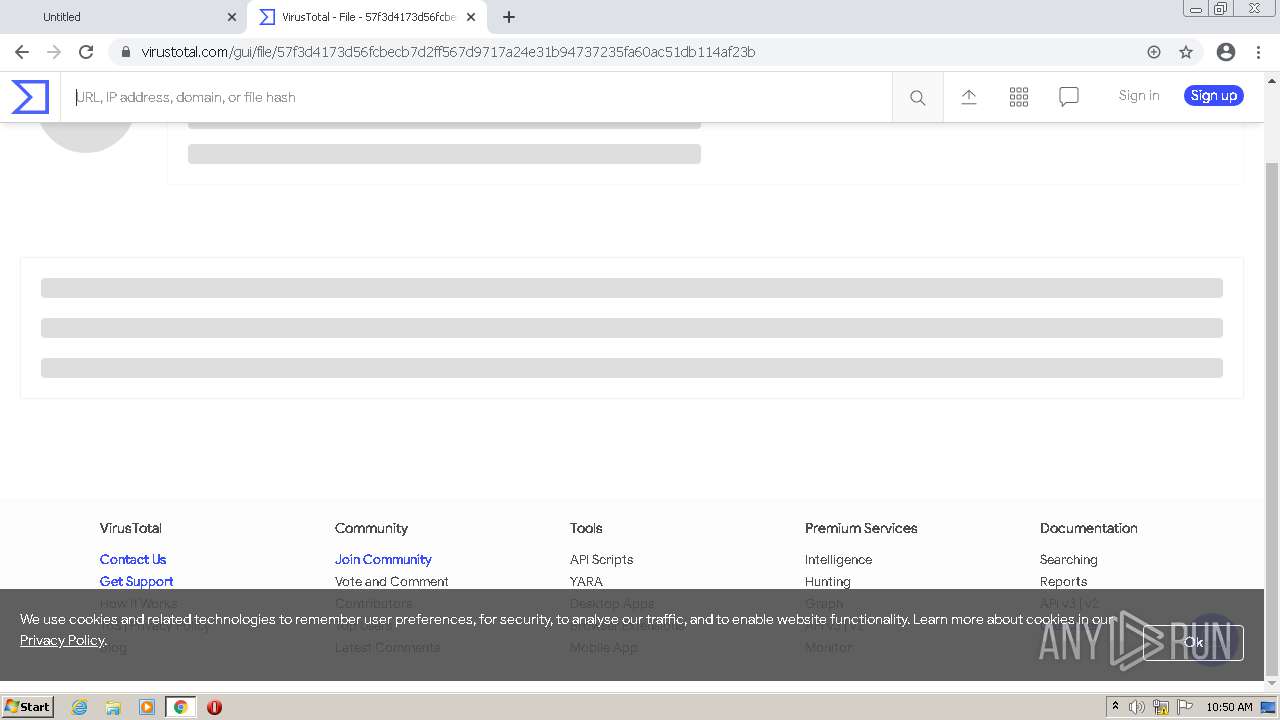Screen dimensions: 1280x720
Task: Open API Scripts link
Action: (x=601, y=559)
